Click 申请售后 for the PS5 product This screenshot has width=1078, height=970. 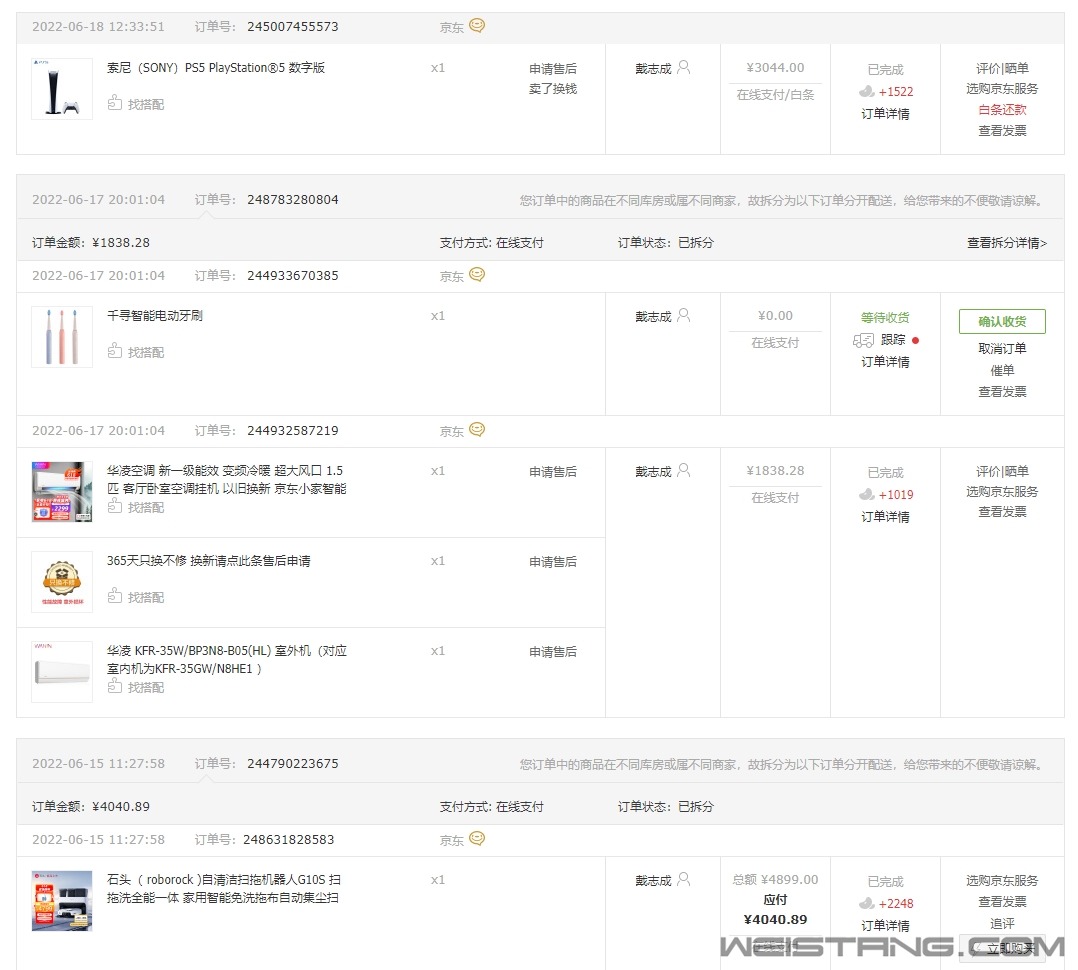[553, 69]
